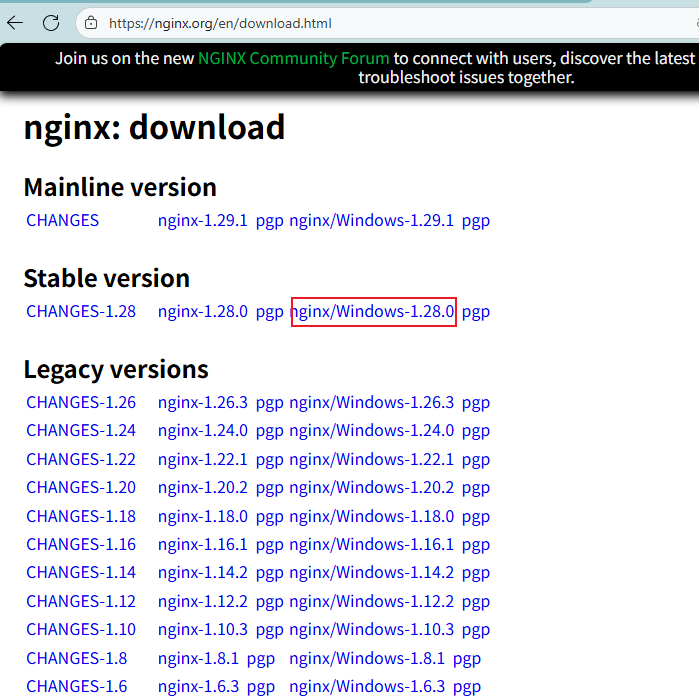
Task: Open CHANGES-1.8 link
Action: [77, 658]
